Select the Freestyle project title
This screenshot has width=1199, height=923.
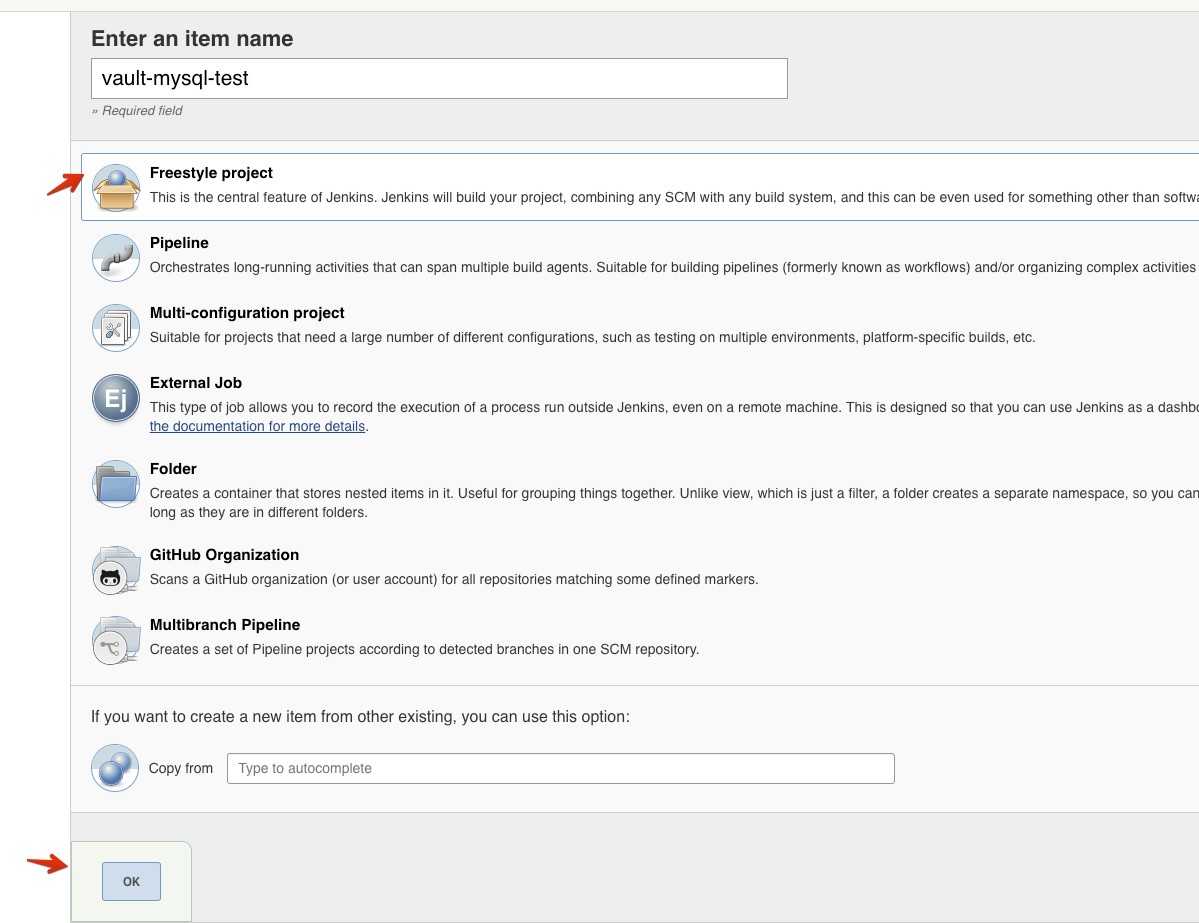(211, 173)
